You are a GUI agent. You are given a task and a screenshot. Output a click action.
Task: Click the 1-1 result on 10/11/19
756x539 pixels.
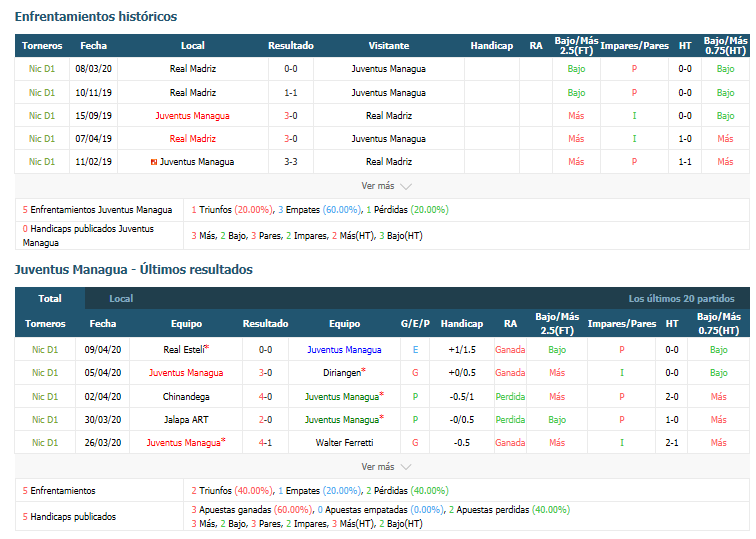[x=291, y=93]
